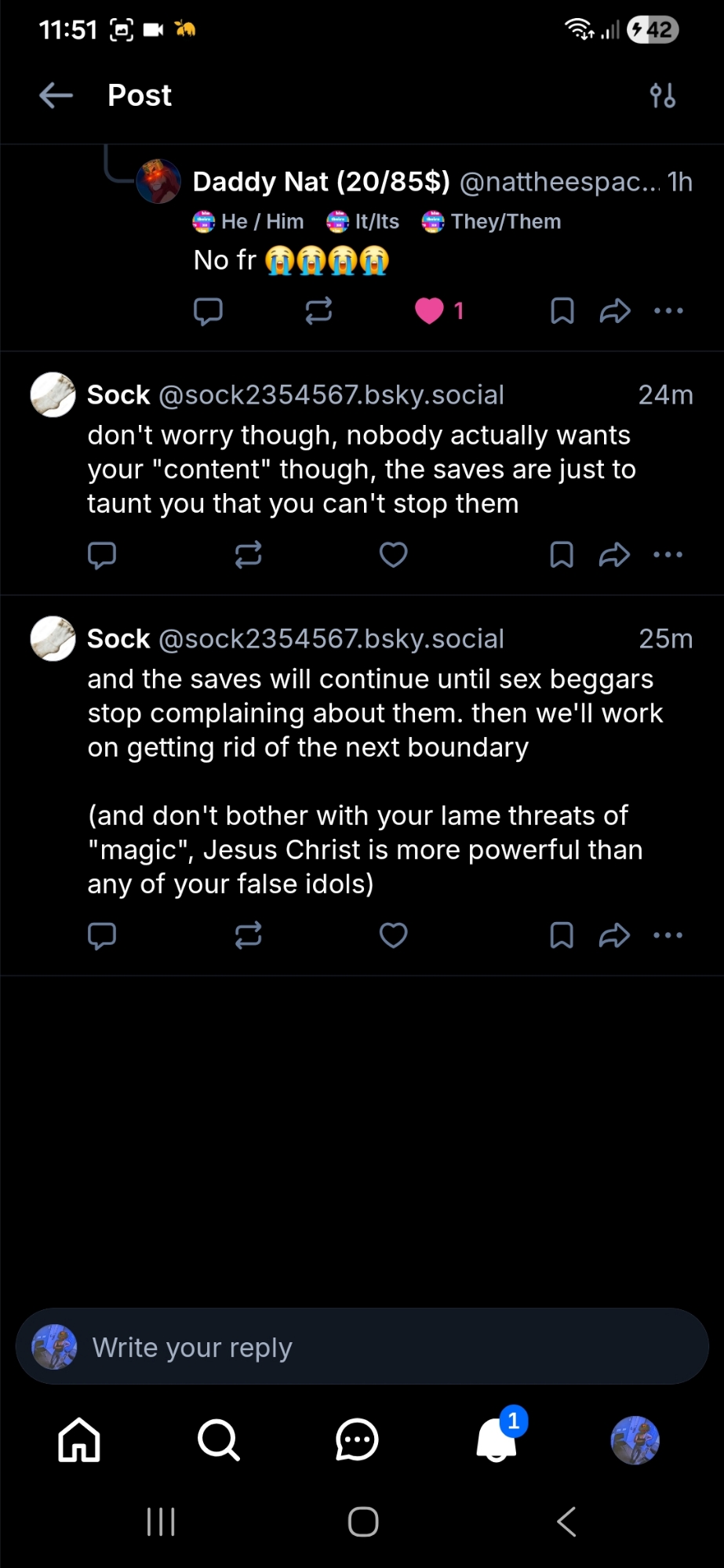Tap the back arrow beside Post
Screen dimensions: 724x1568
(x=56, y=96)
